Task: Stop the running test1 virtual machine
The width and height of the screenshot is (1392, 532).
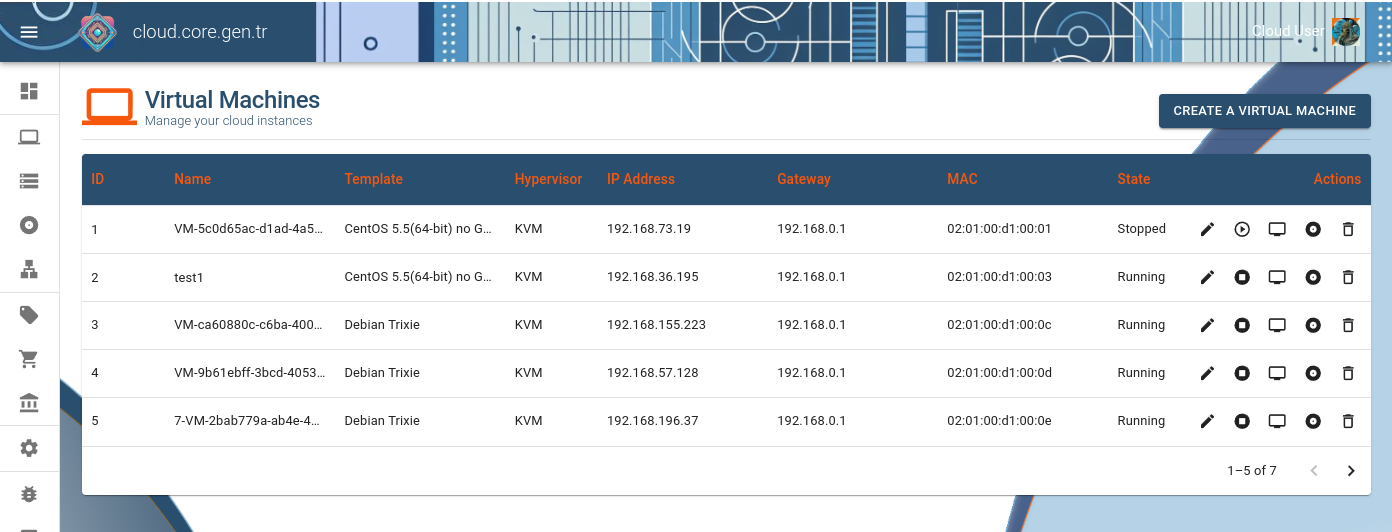Action: 1242,277
